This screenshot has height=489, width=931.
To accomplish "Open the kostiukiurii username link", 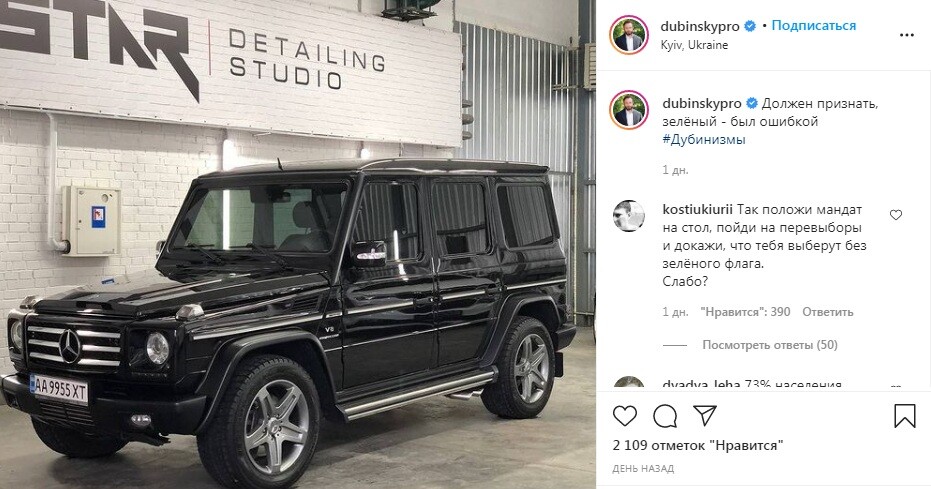I will pyautogui.click(x=698, y=209).
